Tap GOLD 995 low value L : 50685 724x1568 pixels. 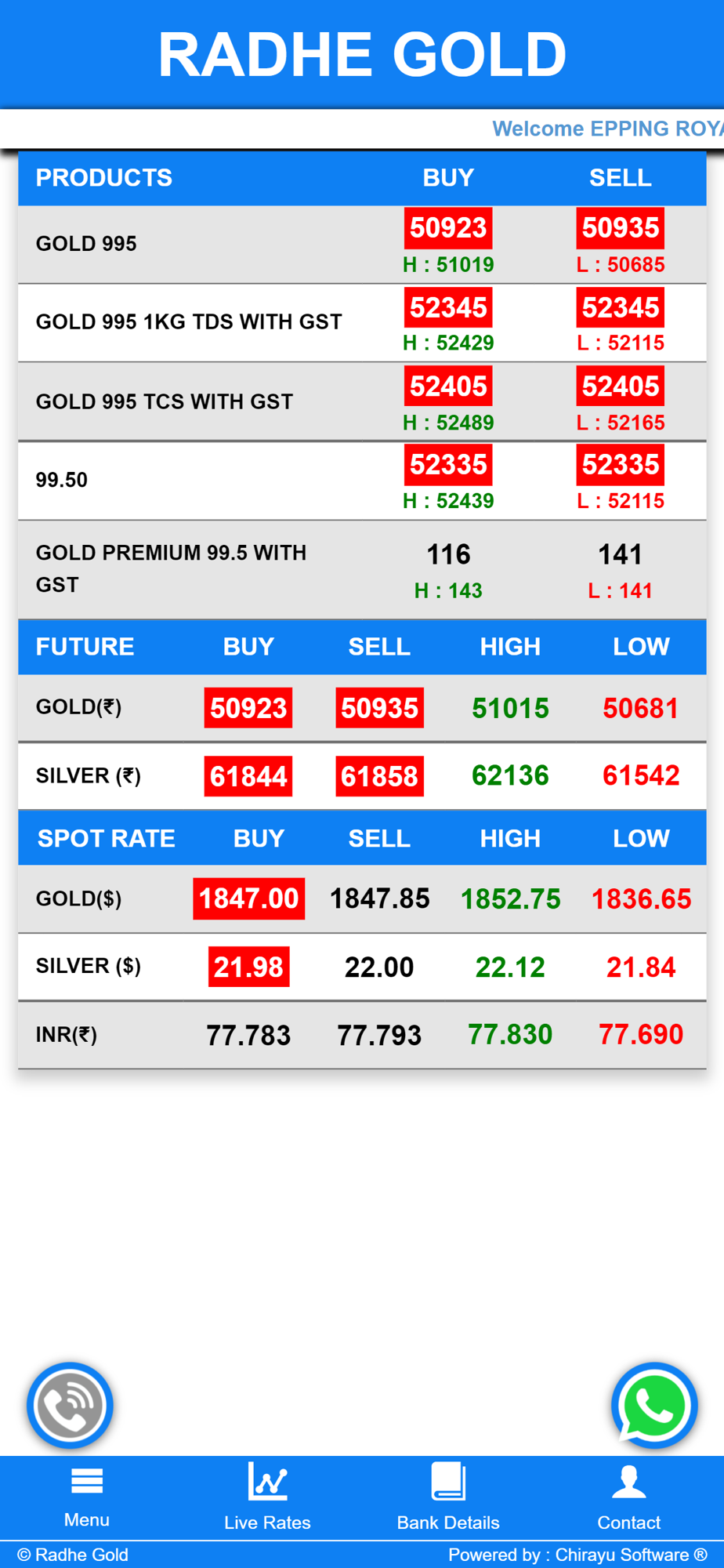tap(621, 265)
